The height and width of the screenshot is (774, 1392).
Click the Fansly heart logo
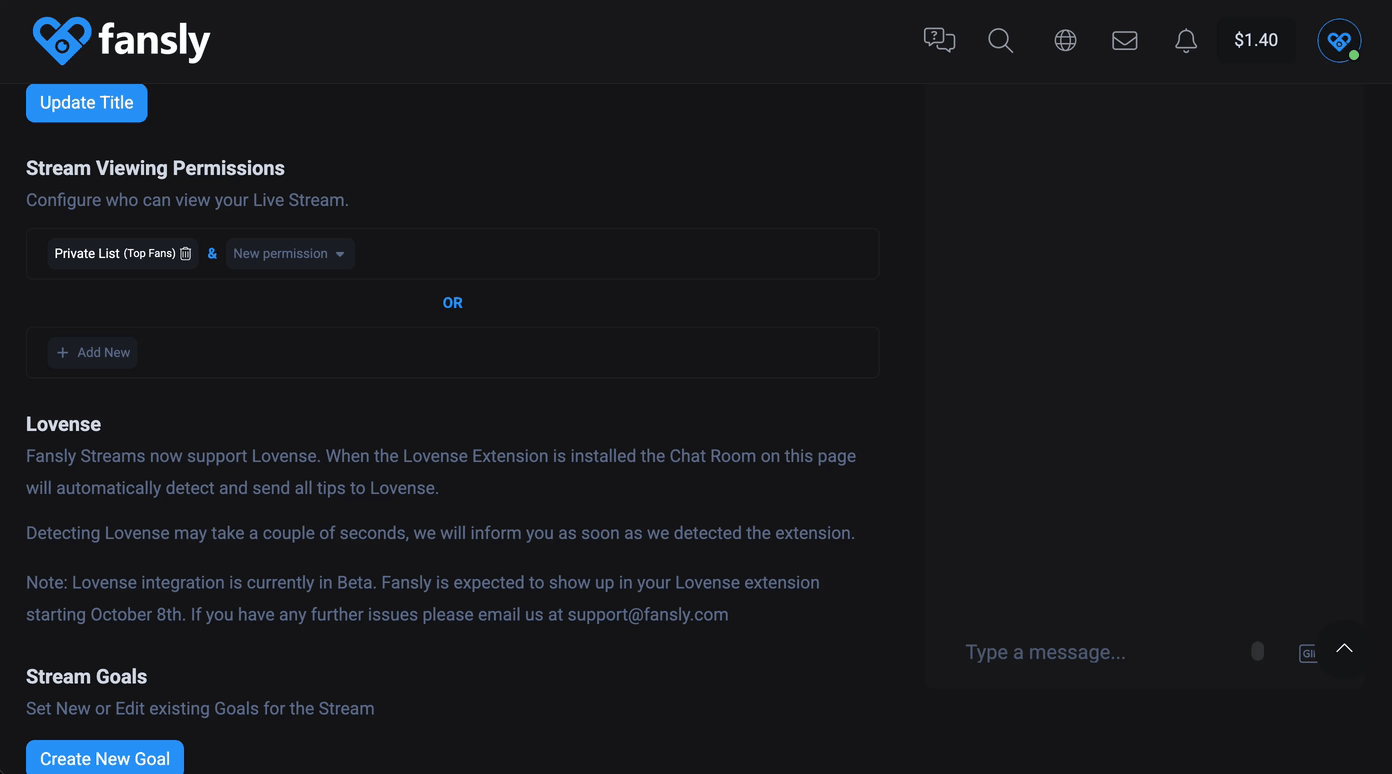click(62, 41)
